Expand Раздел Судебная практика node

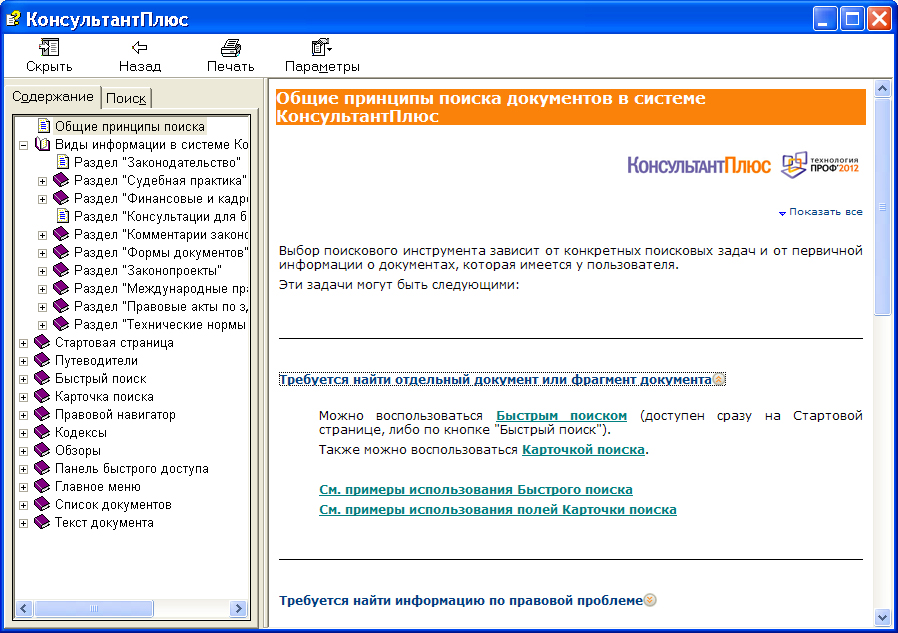42,181
